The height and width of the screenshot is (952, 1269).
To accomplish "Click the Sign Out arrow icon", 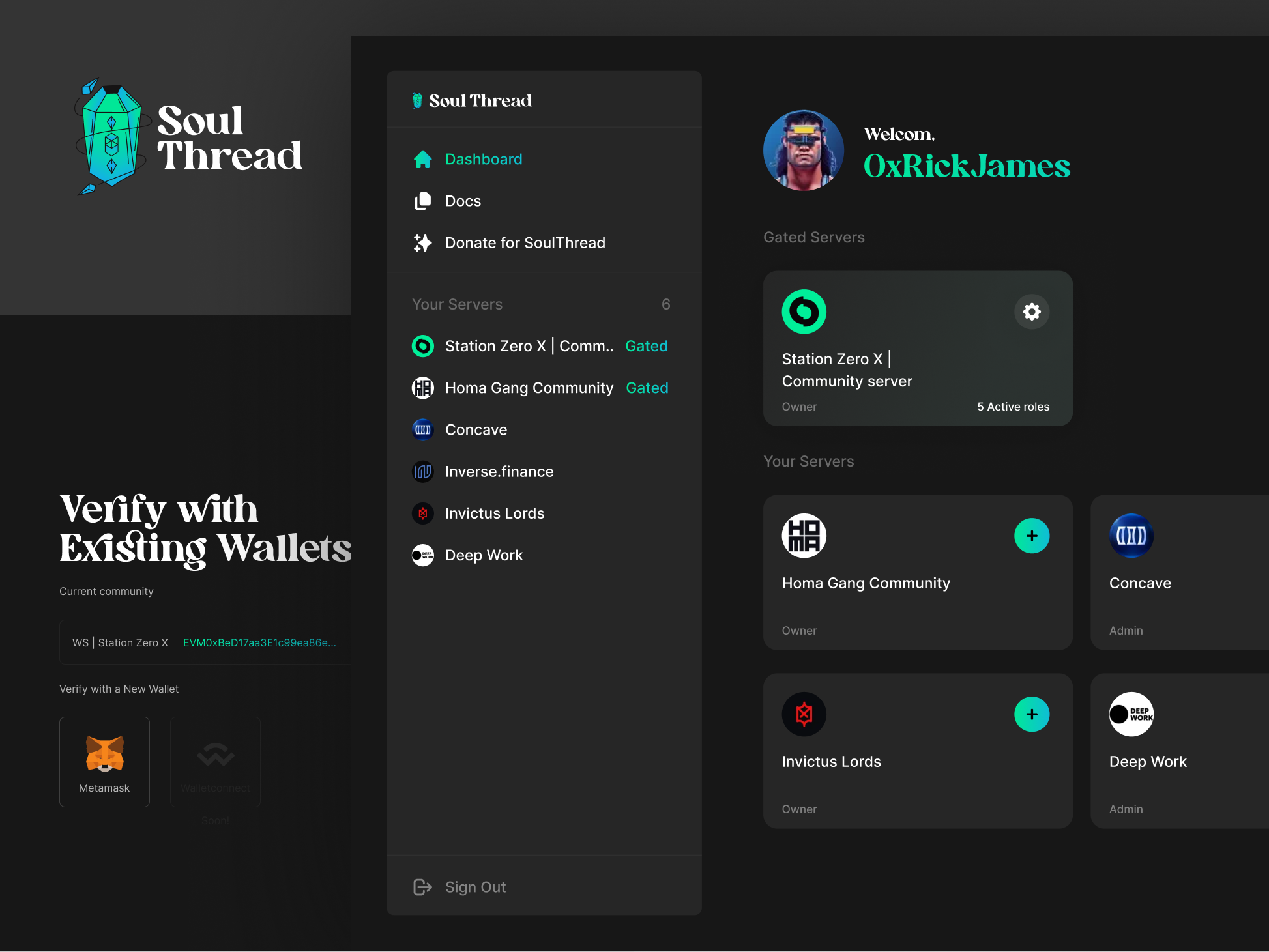I will click(423, 887).
